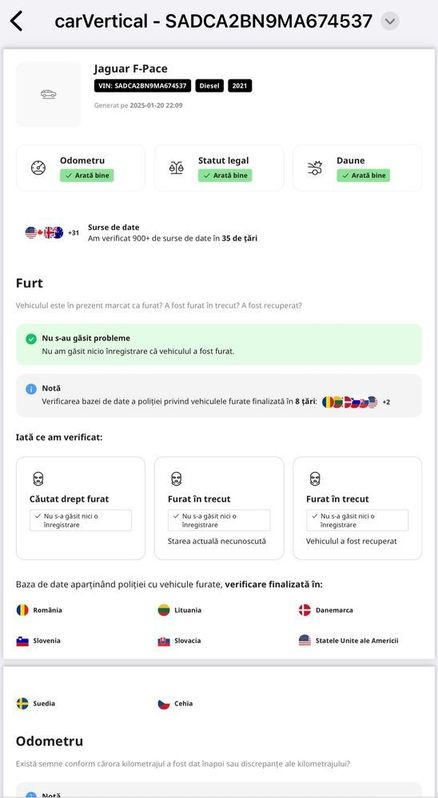The width and height of the screenshot is (438, 798).
Task: Click the Statut legal scales icon
Action: 177,168
